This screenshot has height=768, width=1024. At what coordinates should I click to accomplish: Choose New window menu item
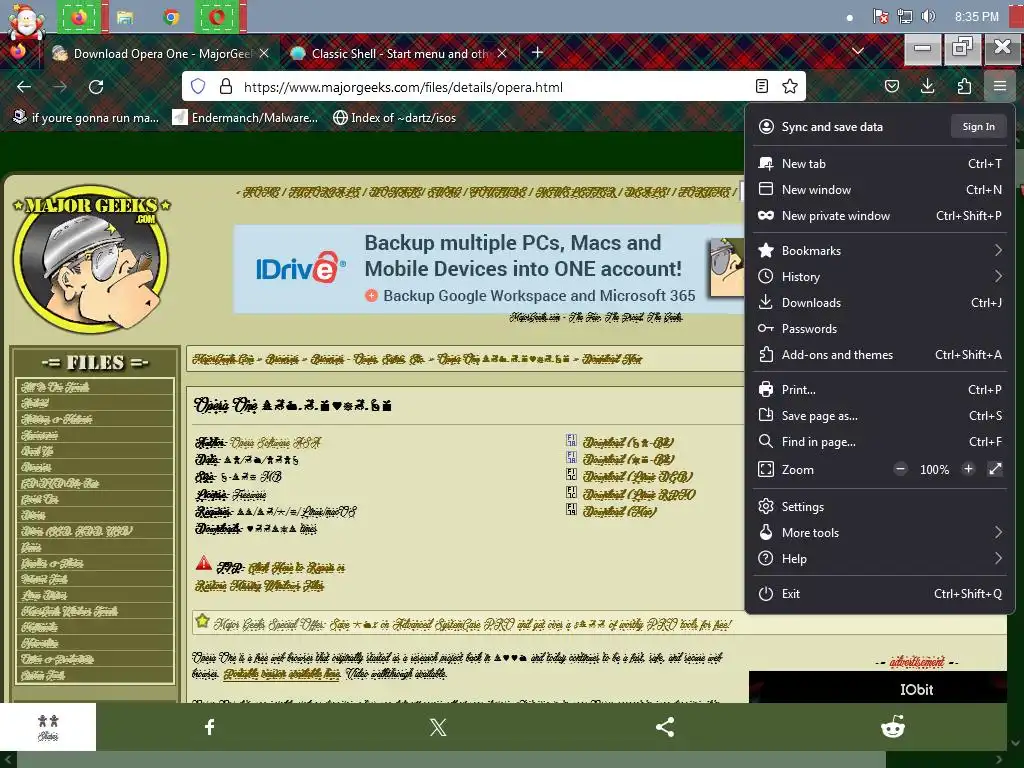click(880, 190)
